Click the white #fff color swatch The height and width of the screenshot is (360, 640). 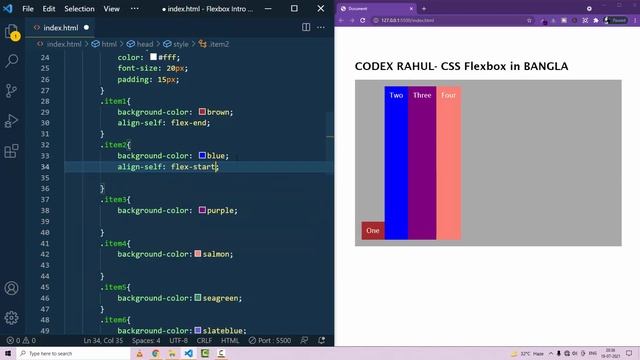153,57
